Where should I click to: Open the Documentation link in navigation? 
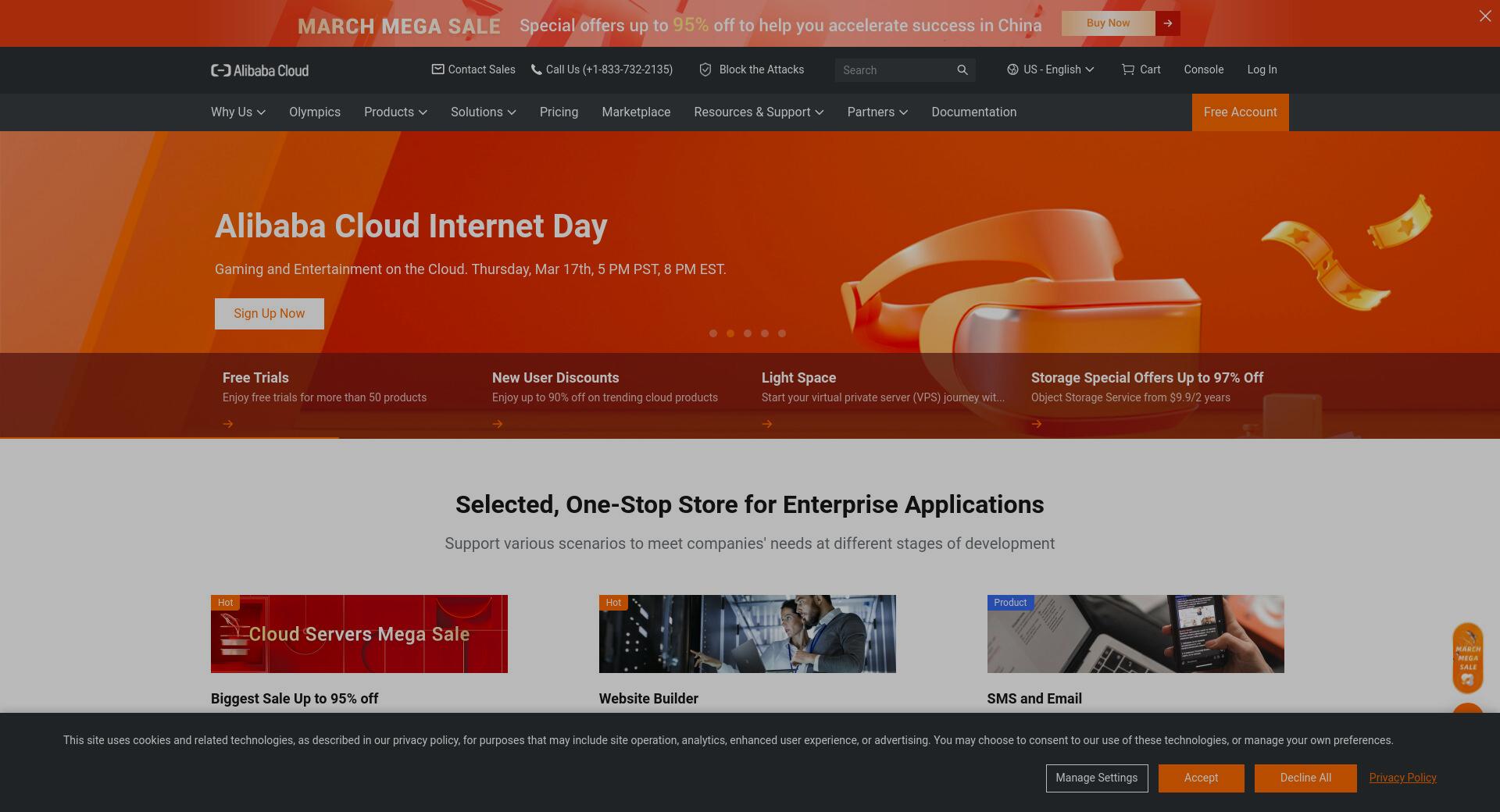point(973,112)
